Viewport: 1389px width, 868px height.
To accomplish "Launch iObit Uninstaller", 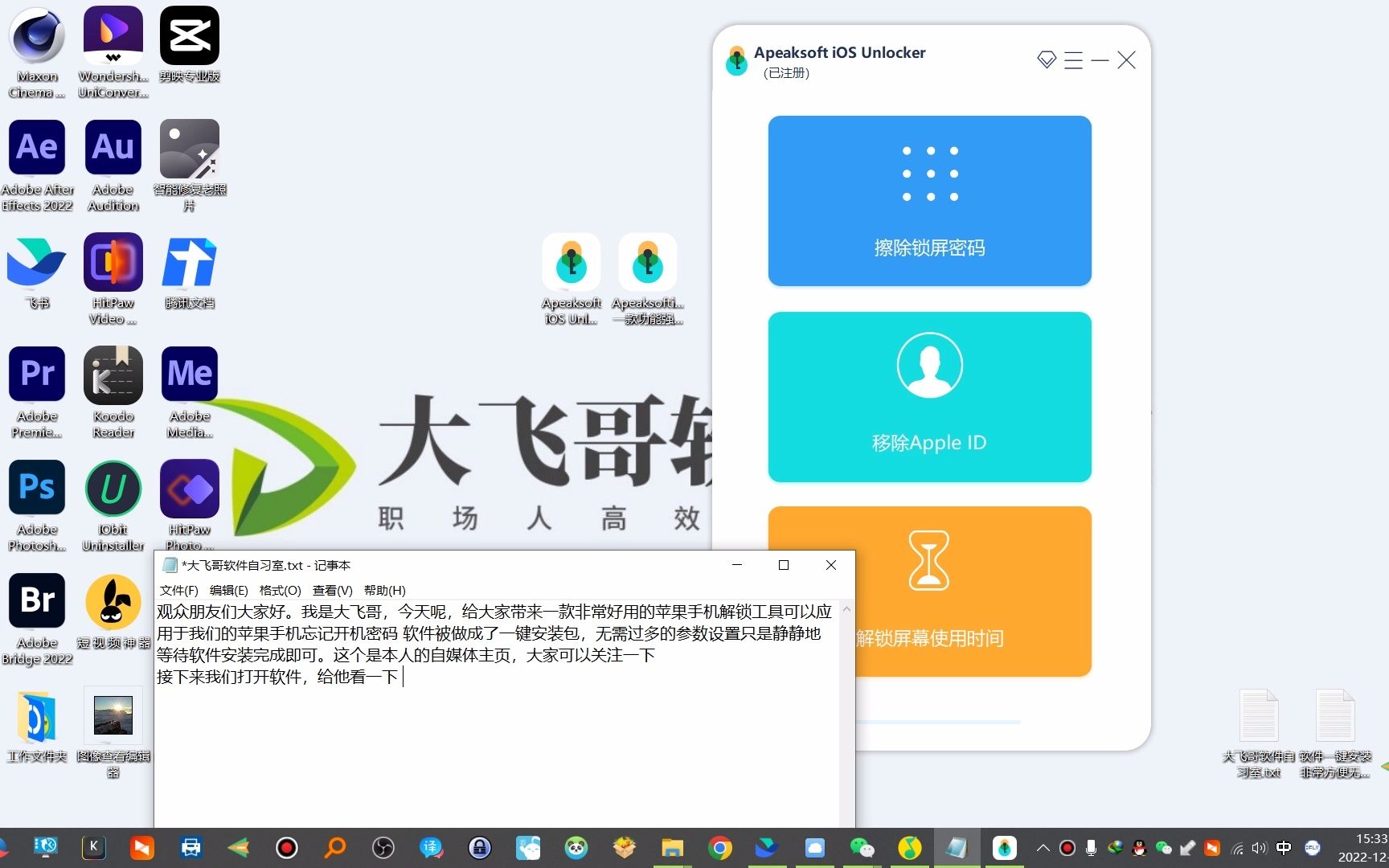I will (113, 489).
